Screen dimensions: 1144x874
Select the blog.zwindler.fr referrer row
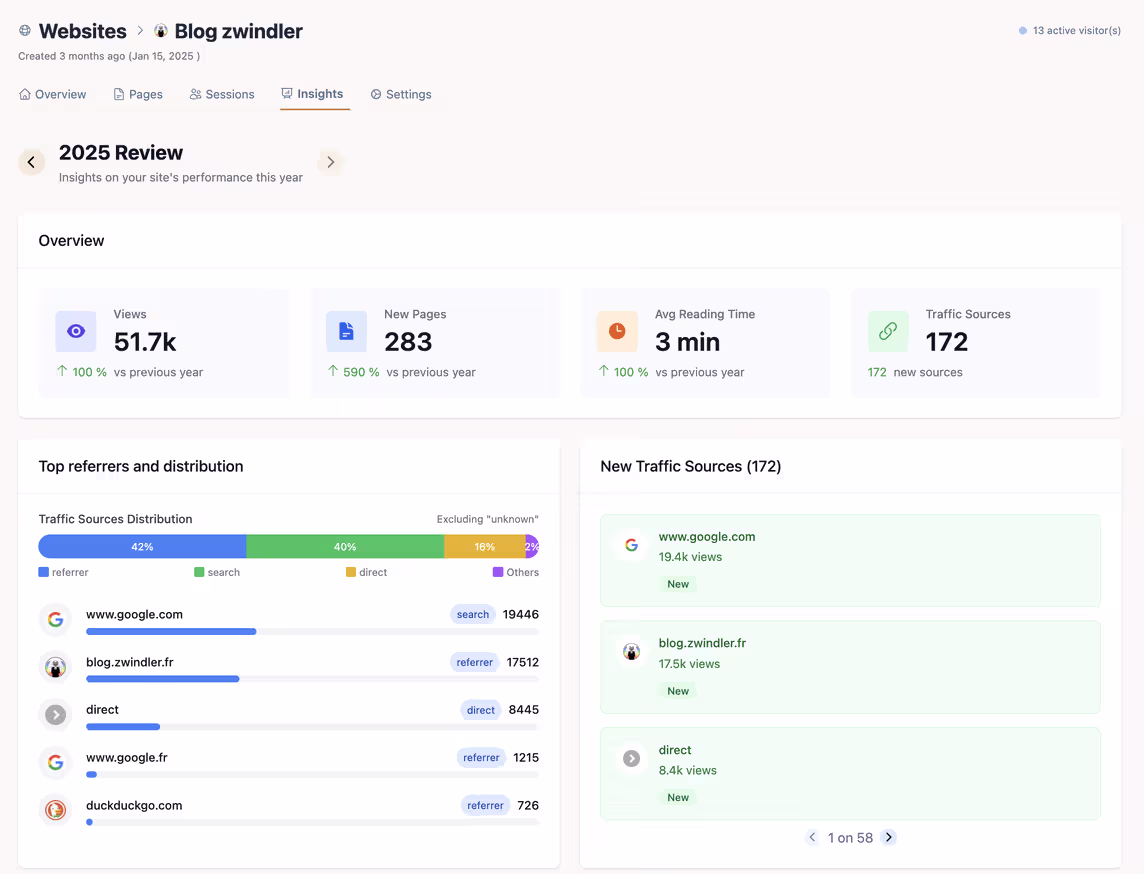click(x=288, y=666)
